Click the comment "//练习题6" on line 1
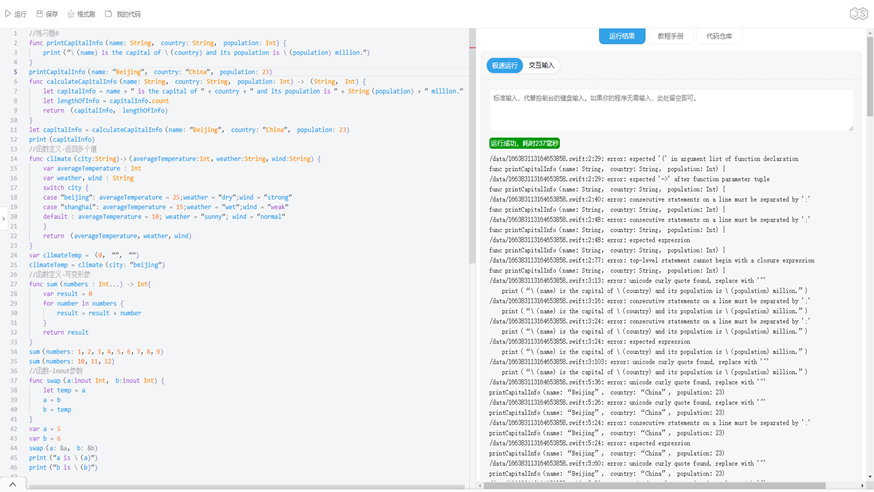Image resolution: width=874 pixels, height=492 pixels. [44, 33]
